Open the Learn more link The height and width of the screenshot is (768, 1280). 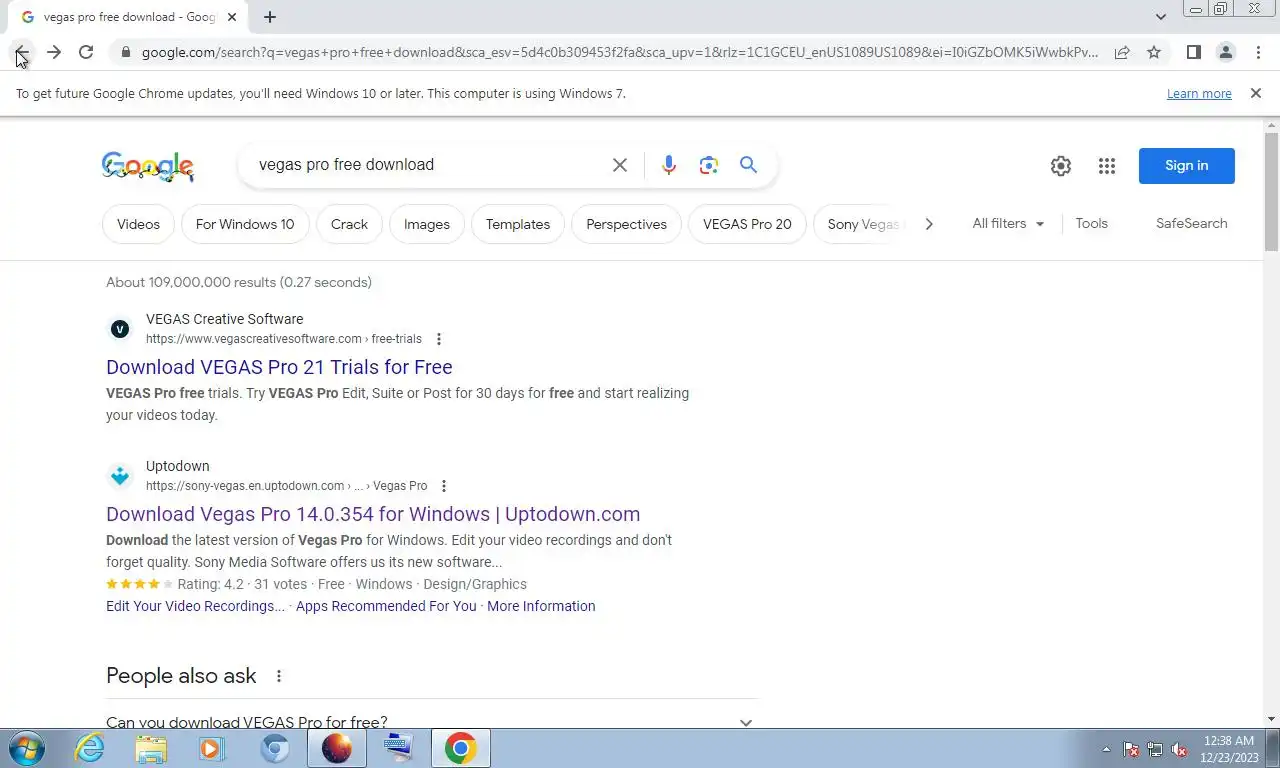1199,93
